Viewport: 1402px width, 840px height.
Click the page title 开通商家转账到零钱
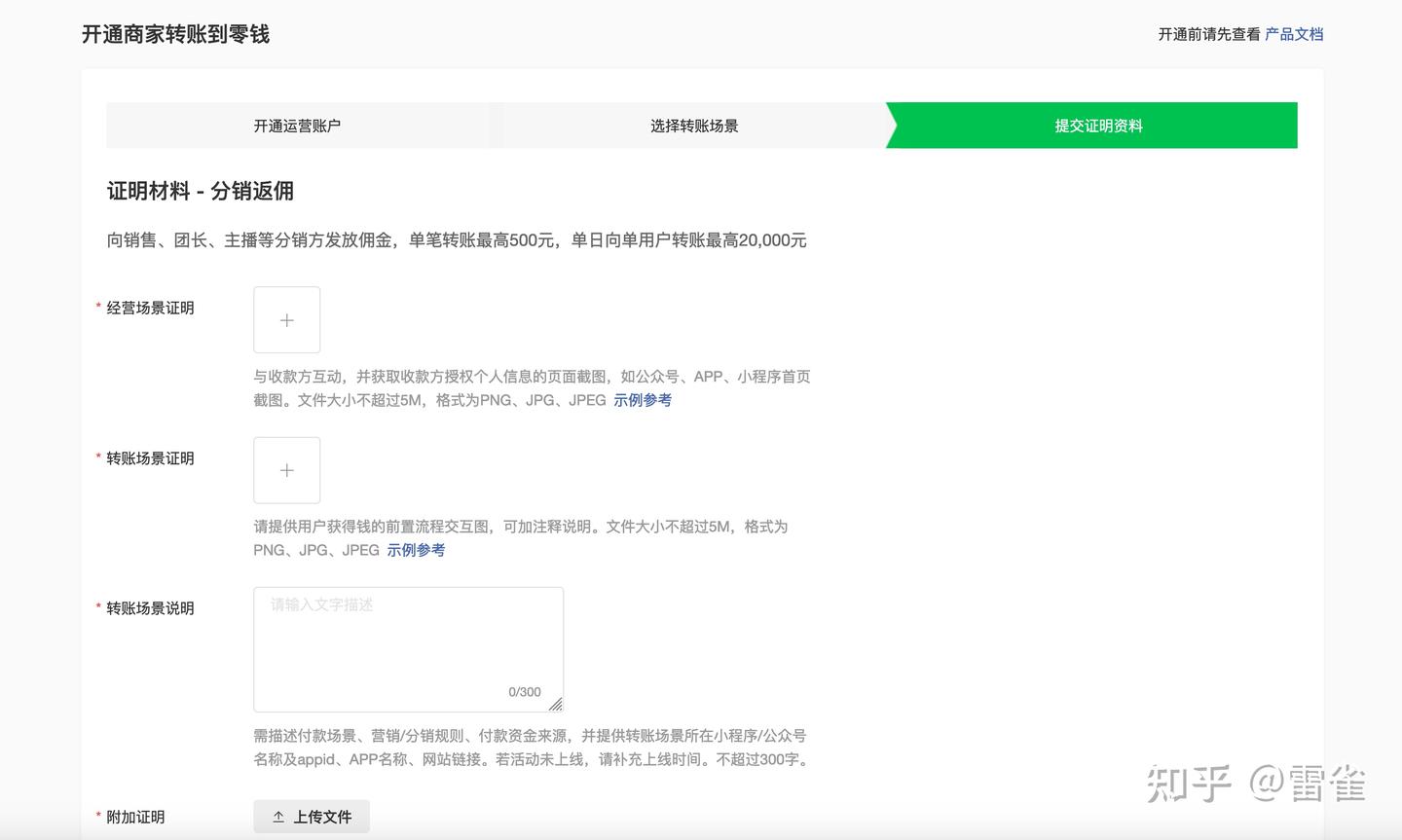tap(176, 34)
